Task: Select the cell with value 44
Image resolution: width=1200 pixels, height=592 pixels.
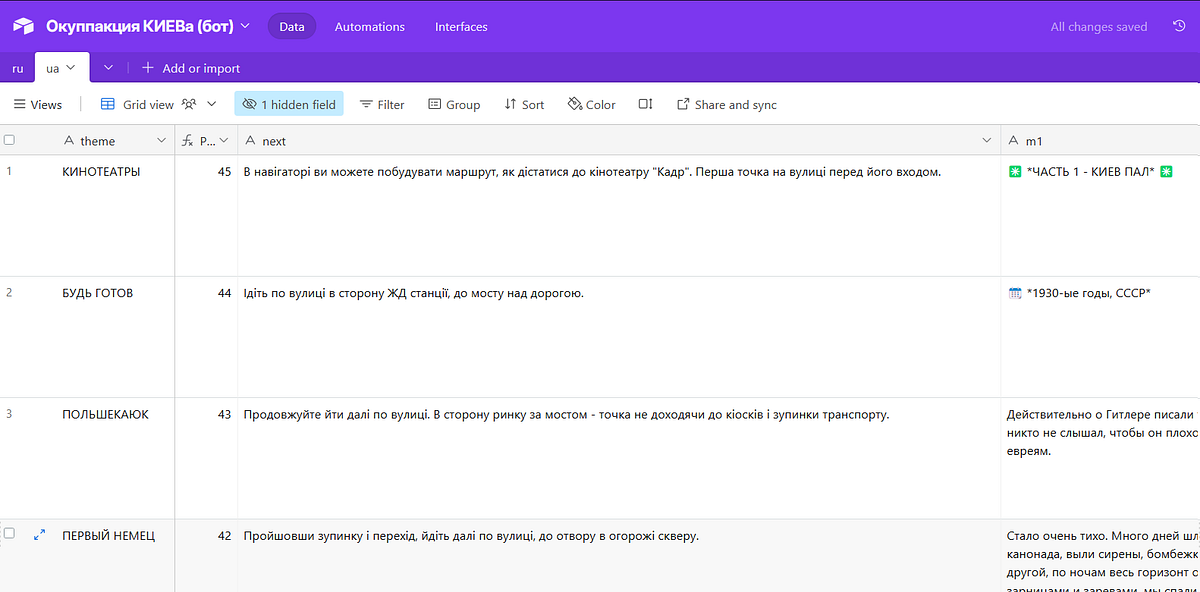Action: pyautogui.click(x=206, y=337)
